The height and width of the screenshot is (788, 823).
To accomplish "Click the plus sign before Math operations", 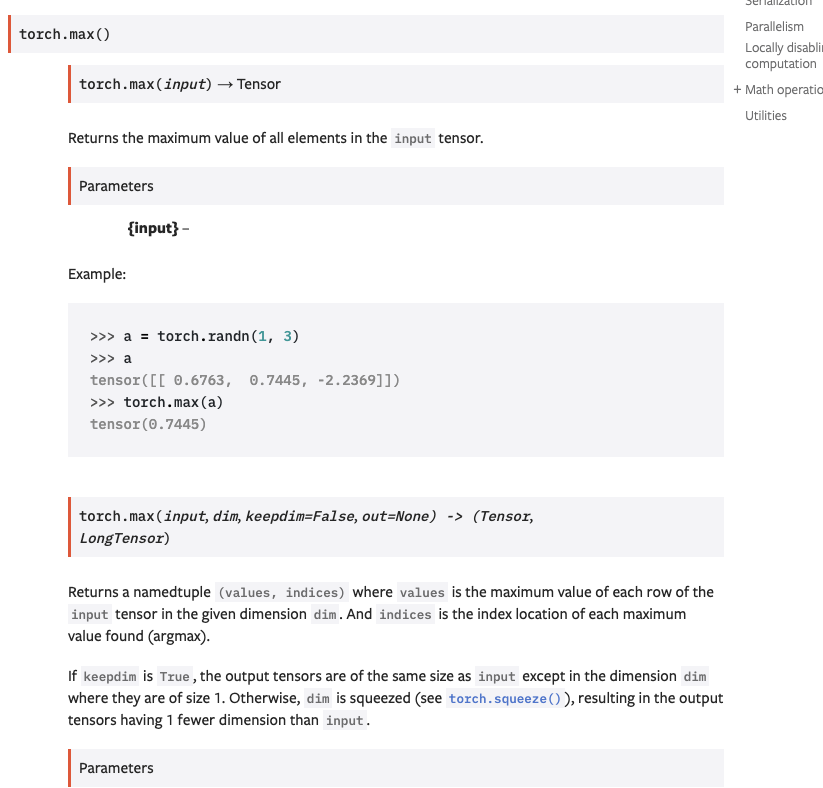I will [737, 89].
